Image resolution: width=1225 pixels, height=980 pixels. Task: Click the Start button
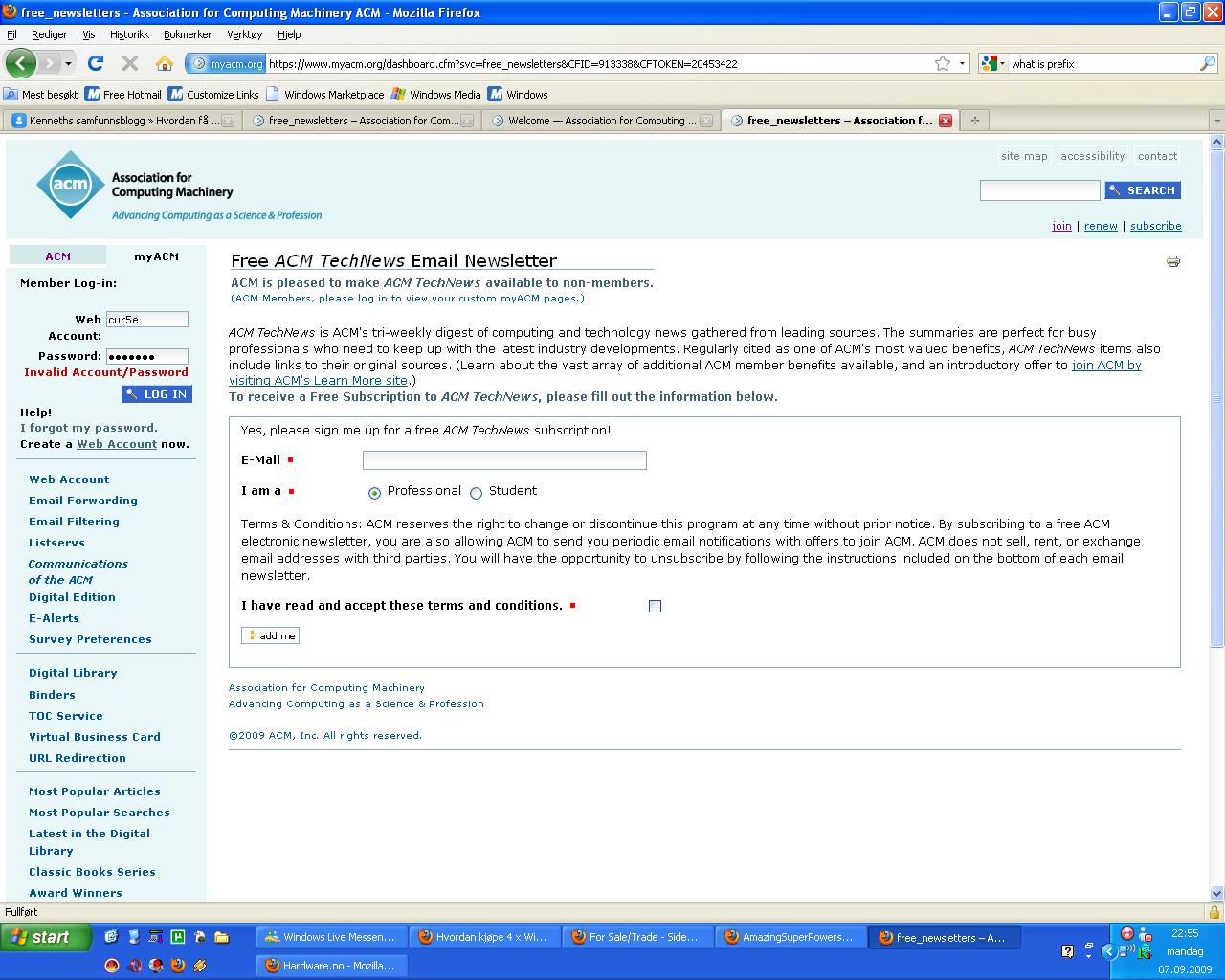(x=46, y=938)
